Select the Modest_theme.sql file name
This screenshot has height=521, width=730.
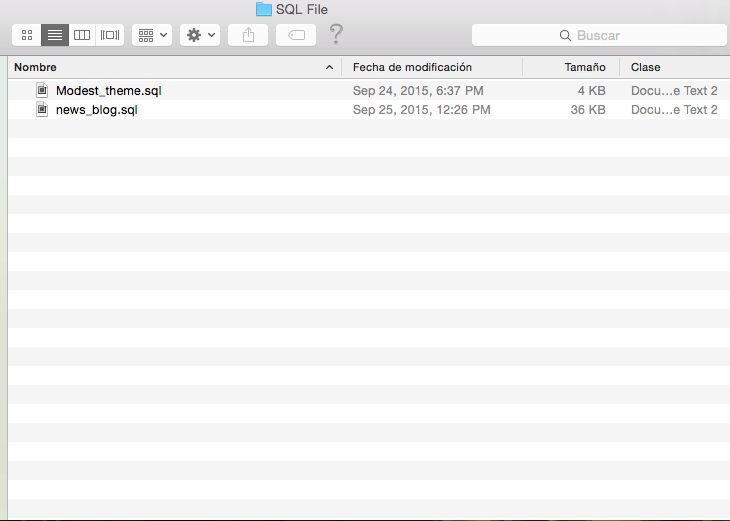pyautogui.click(x=108, y=90)
